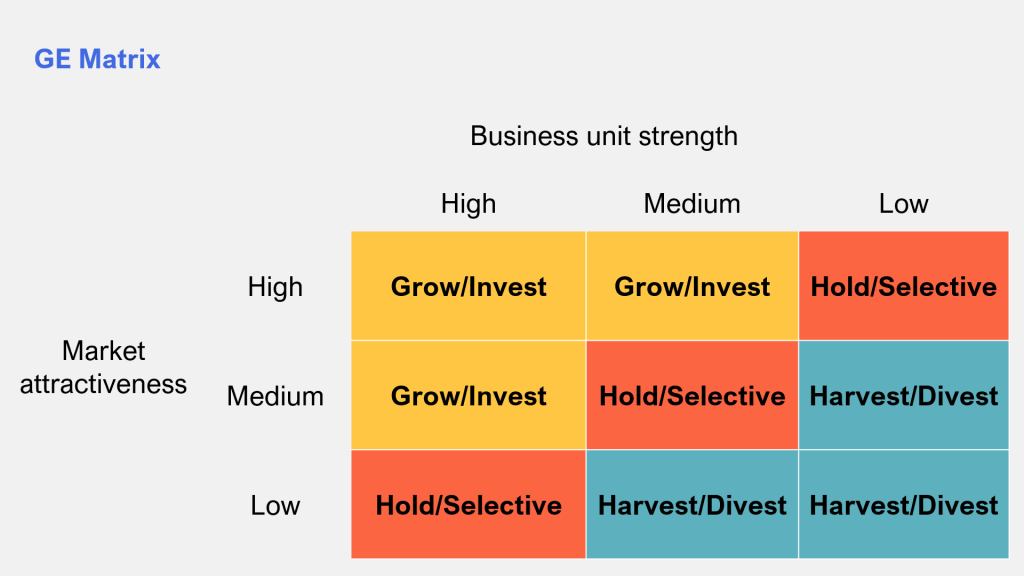This screenshot has height=576, width=1024.
Task: Click the word 'Matrix' in the slide title
Action: [120, 59]
